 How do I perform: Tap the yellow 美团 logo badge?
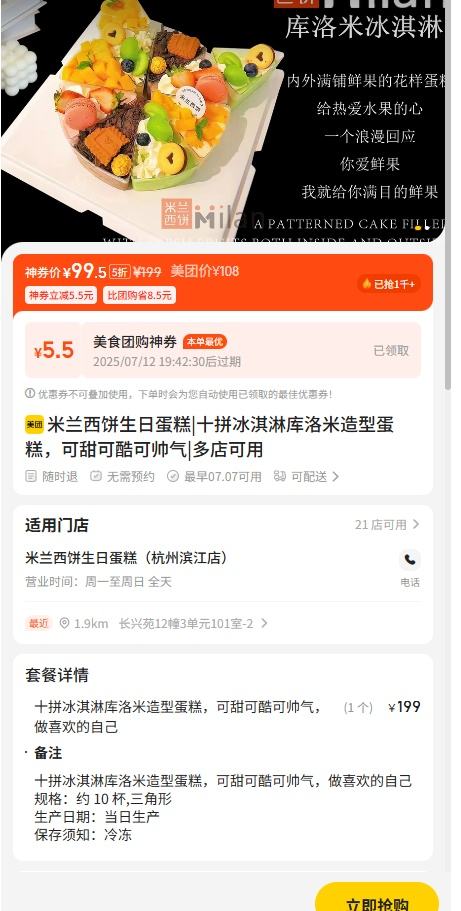tap(34, 425)
